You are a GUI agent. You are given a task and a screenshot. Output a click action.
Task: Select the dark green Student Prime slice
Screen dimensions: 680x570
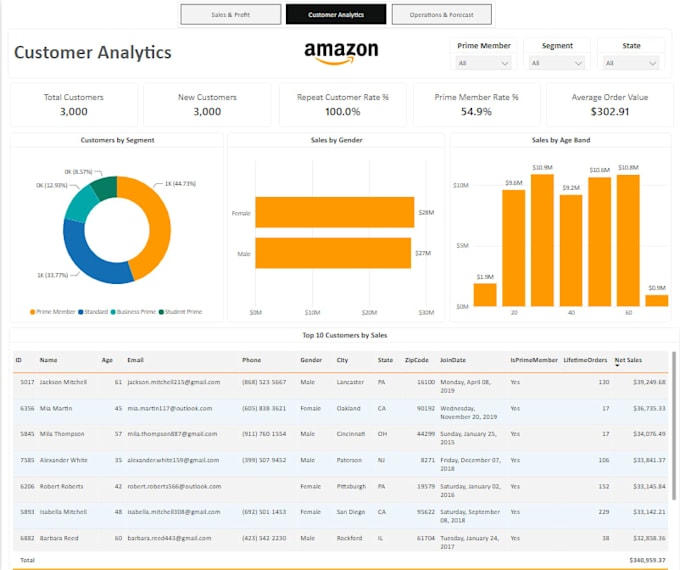pyautogui.click(x=105, y=187)
